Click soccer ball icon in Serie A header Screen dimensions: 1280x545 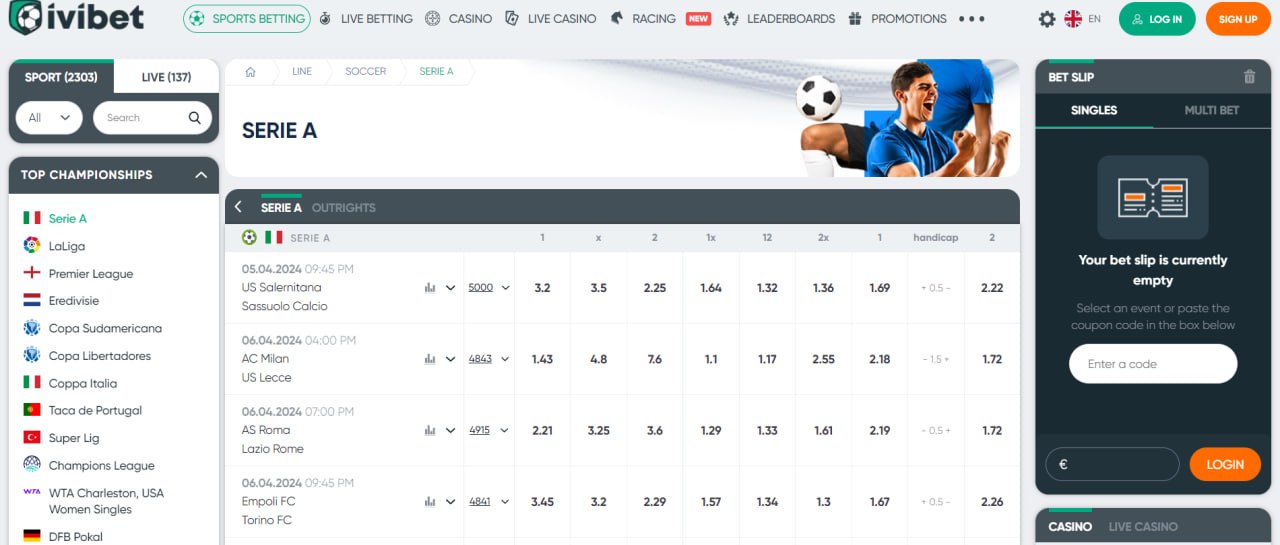pos(250,238)
